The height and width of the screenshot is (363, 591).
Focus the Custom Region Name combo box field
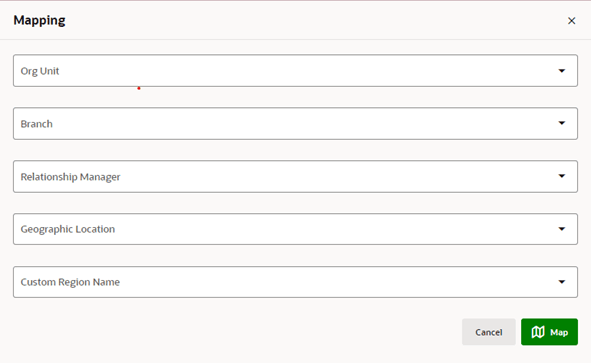(x=295, y=282)
